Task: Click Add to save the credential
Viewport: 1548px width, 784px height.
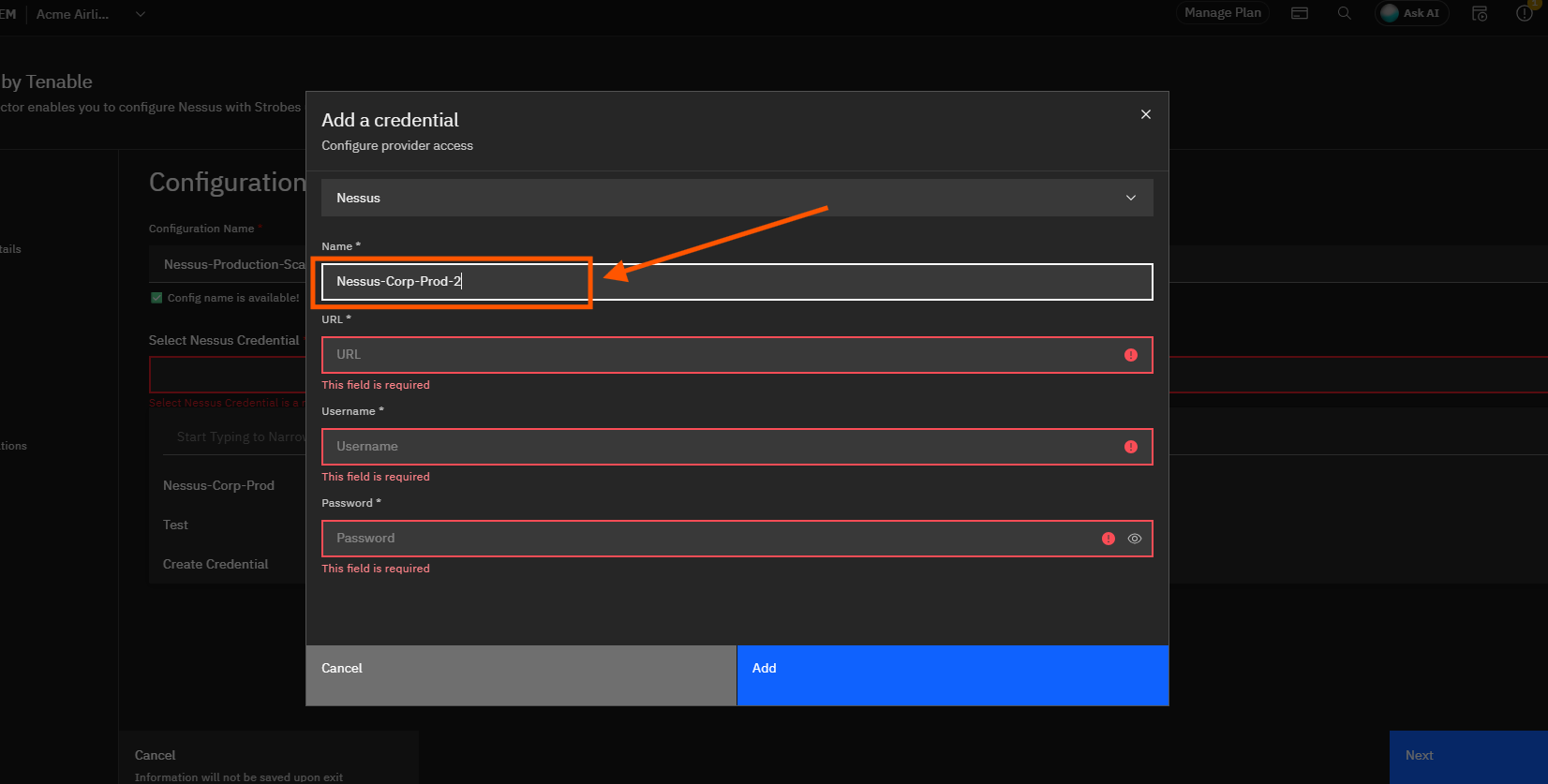Action: point(953,675)
